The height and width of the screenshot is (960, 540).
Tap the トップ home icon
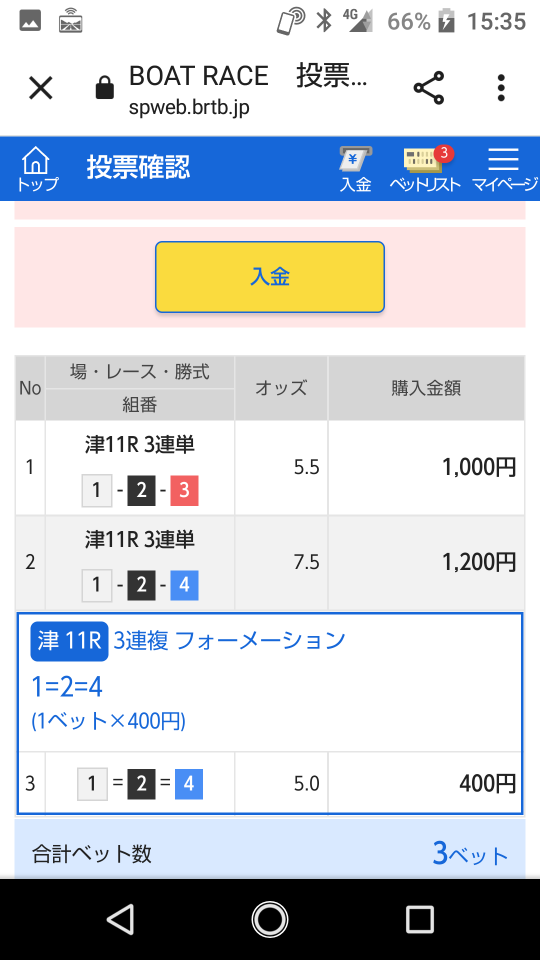click(x=36, y=169)
